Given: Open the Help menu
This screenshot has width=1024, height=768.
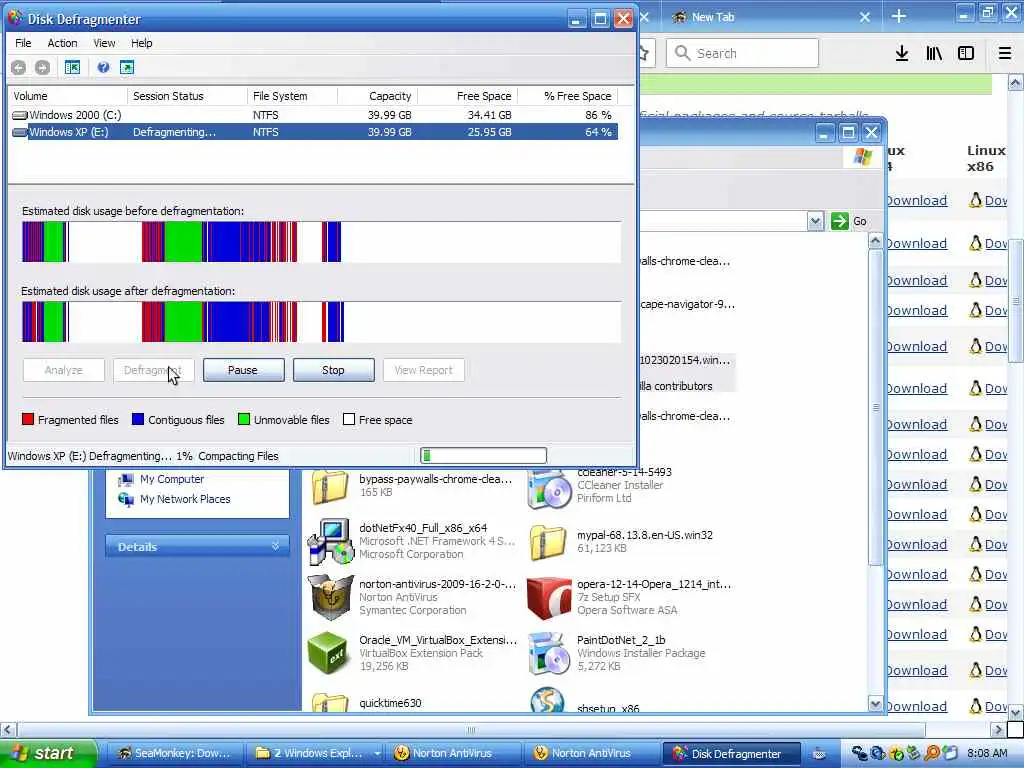Looking at the screenshot, I should click(142, 43).
